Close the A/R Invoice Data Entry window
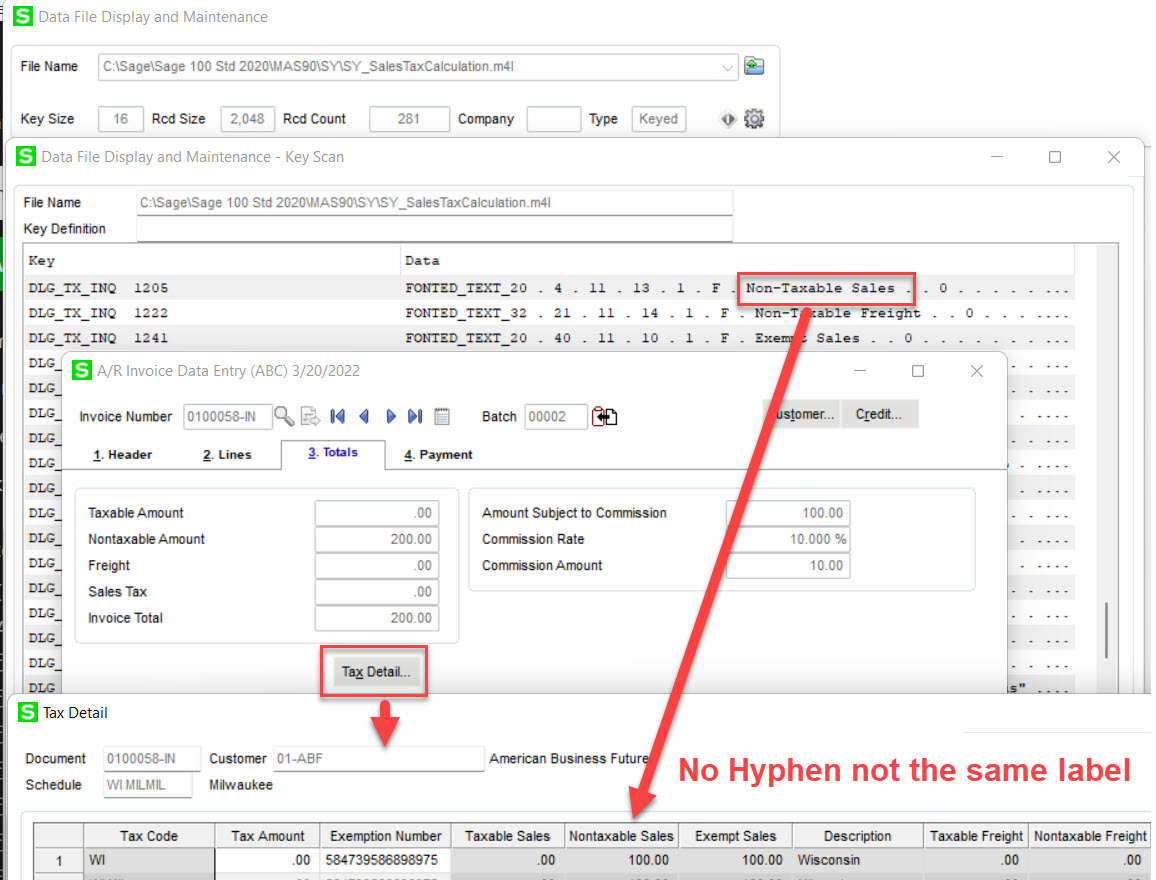This screenshot has height=880, width=1156. pyautogui.click(x=977, y=371)
